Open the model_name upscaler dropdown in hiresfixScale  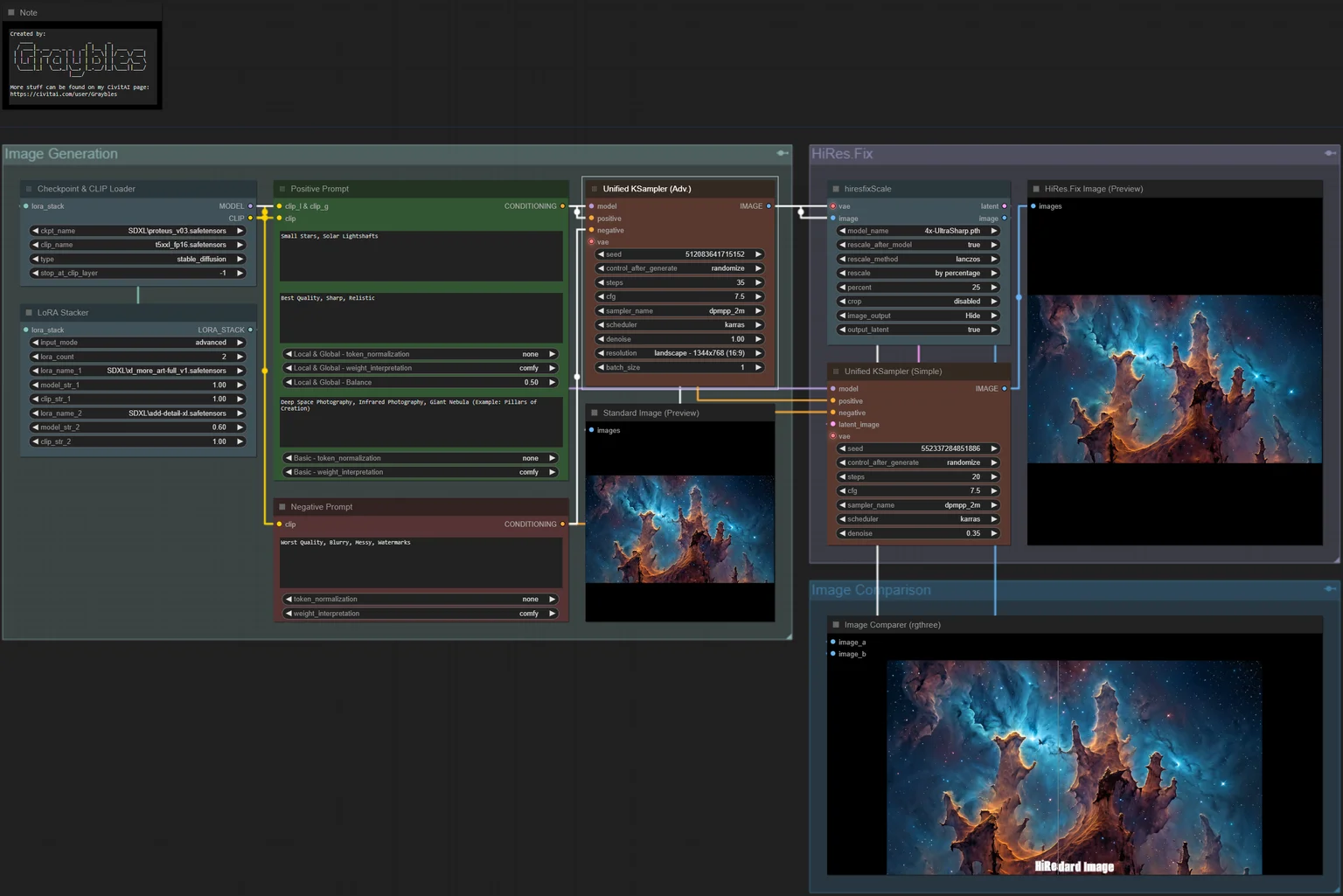pyautogui.click(x=918, y=231)
